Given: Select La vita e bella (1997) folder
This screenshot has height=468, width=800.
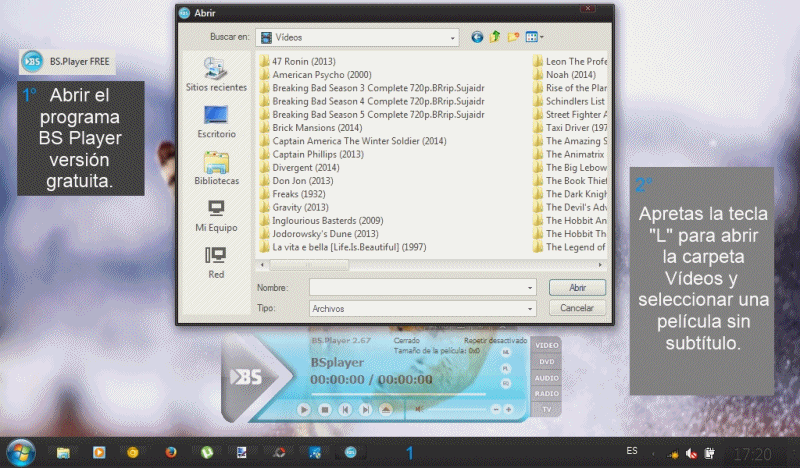Looking at the screenshot, I should tap(343, 247).
